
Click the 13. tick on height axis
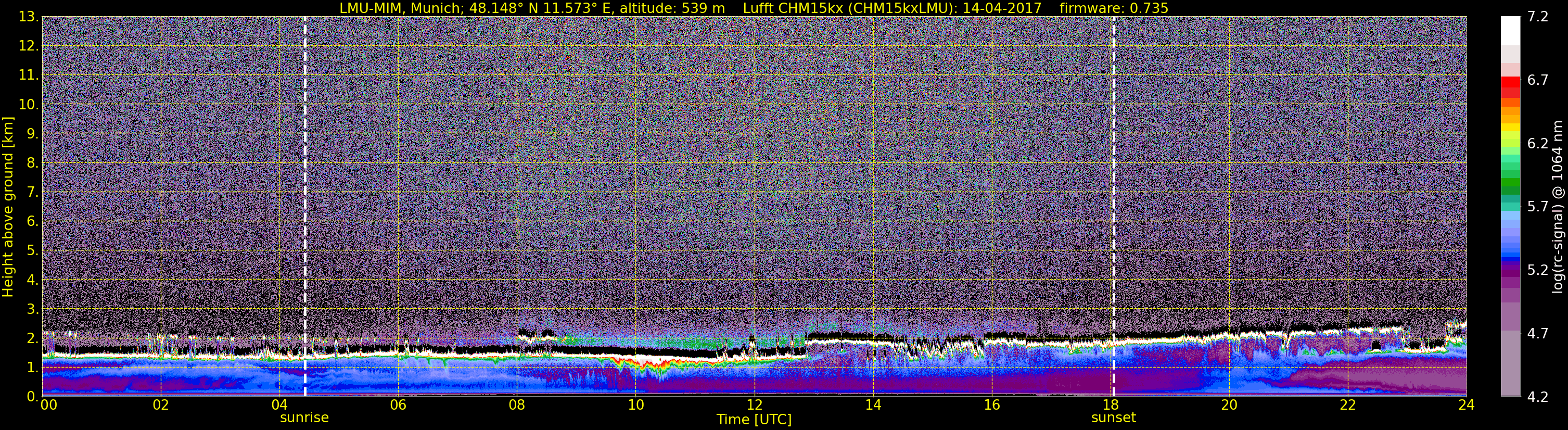tap(29, 17)
